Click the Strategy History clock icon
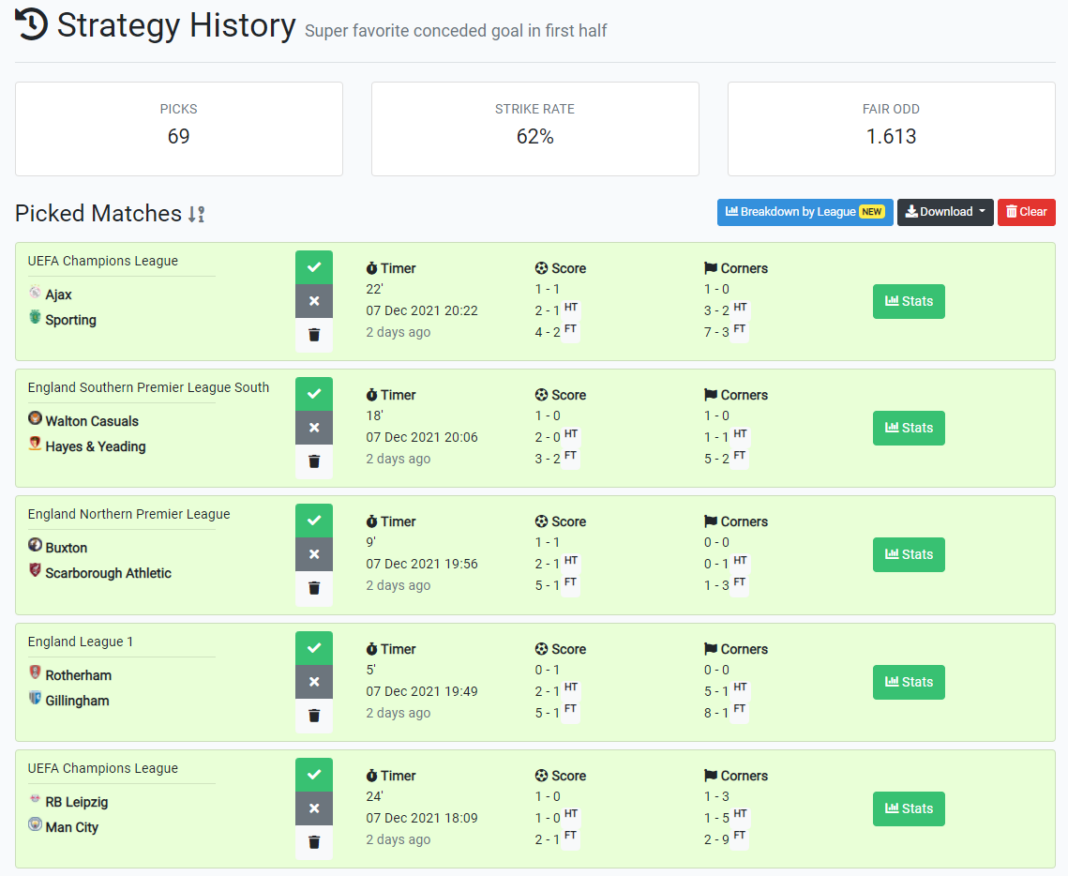Viewport: 1068px width, 876px height. tap(29, 24)
